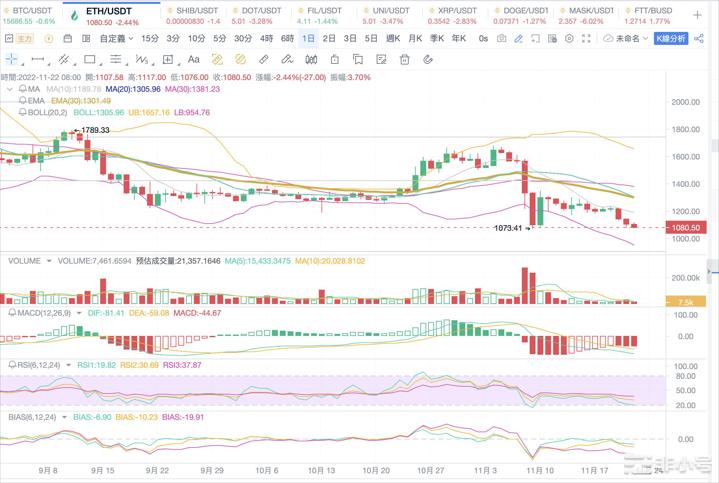The image size is (719, 483).
Task: Click the K線分析 button
Action: (x=672, y=38)
